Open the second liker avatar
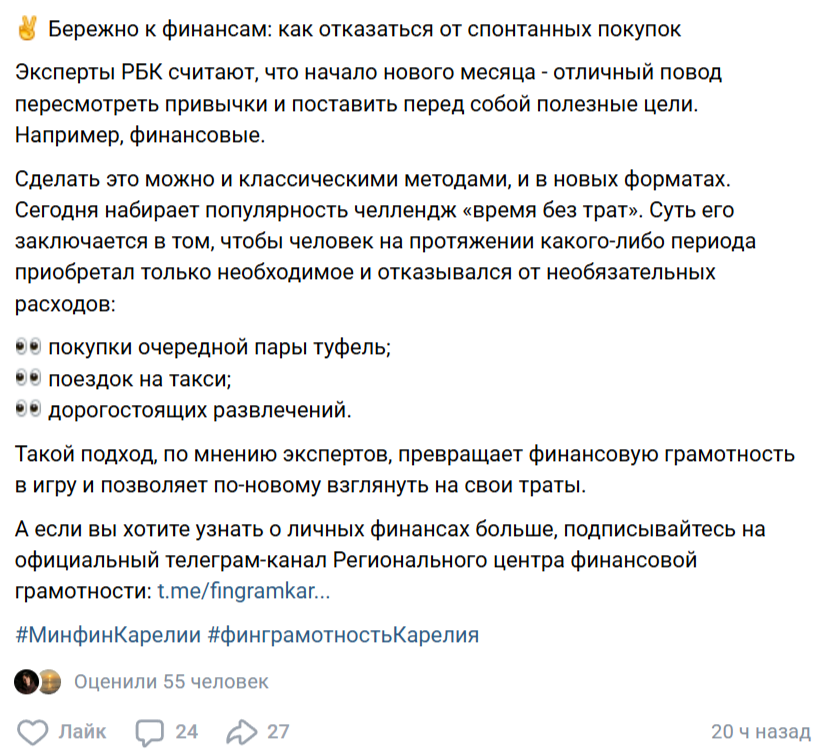This screenshot has height=756, width=831. click(x=43, y=682)
